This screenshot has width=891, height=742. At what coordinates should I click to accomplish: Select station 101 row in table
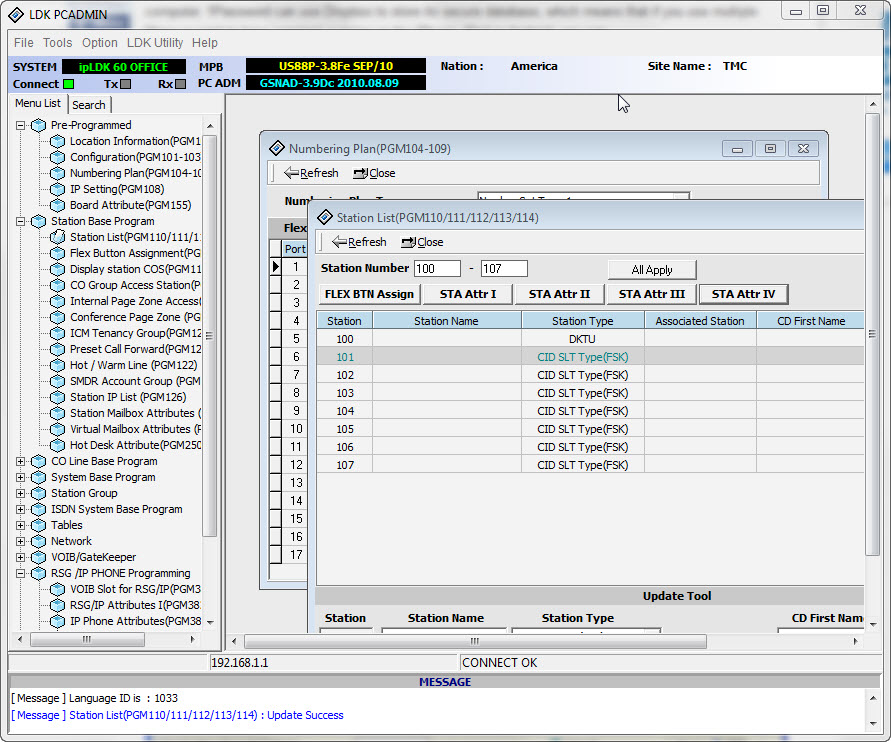345,357
